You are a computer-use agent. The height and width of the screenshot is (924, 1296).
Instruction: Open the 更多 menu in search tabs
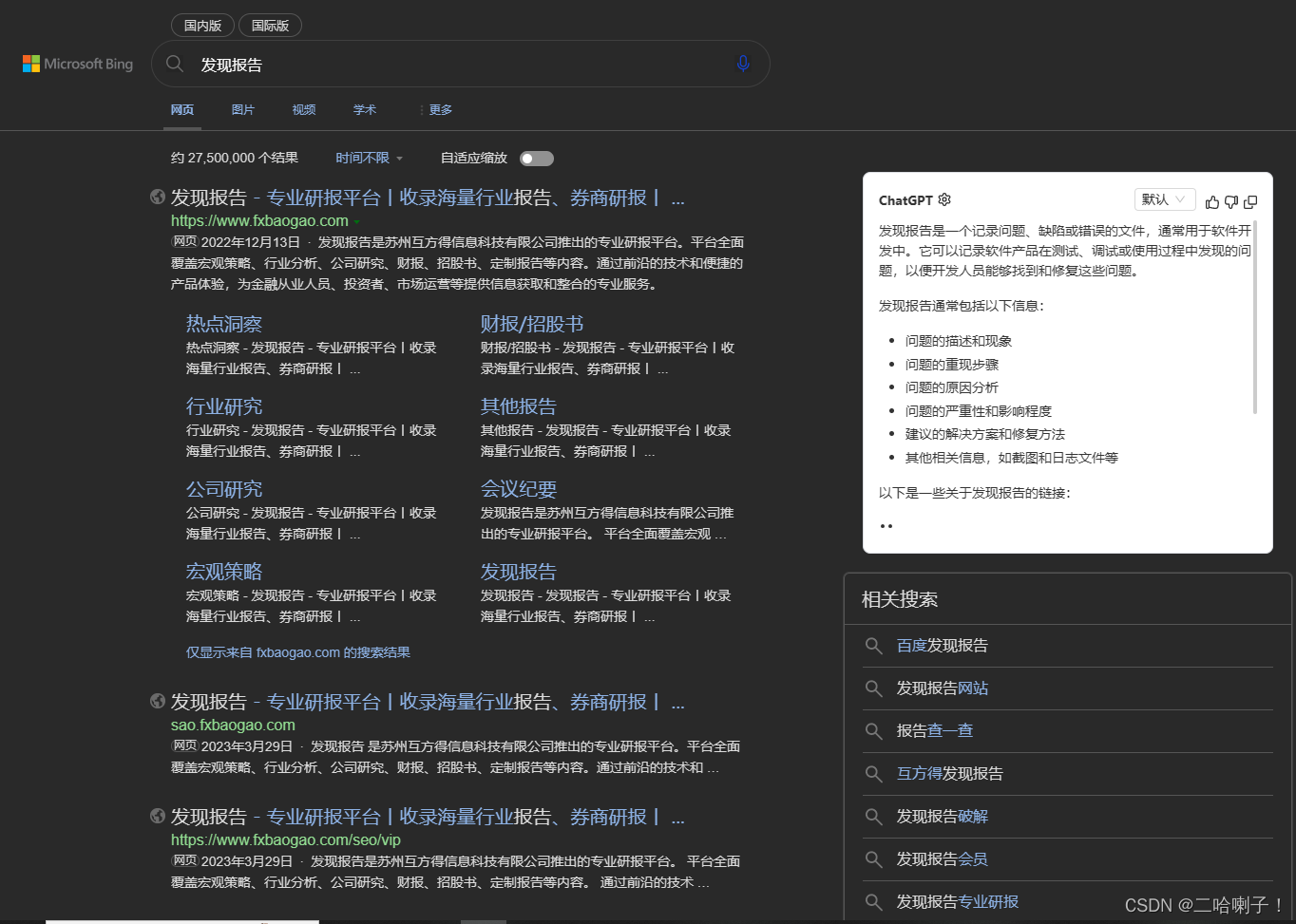coord(435,110)
